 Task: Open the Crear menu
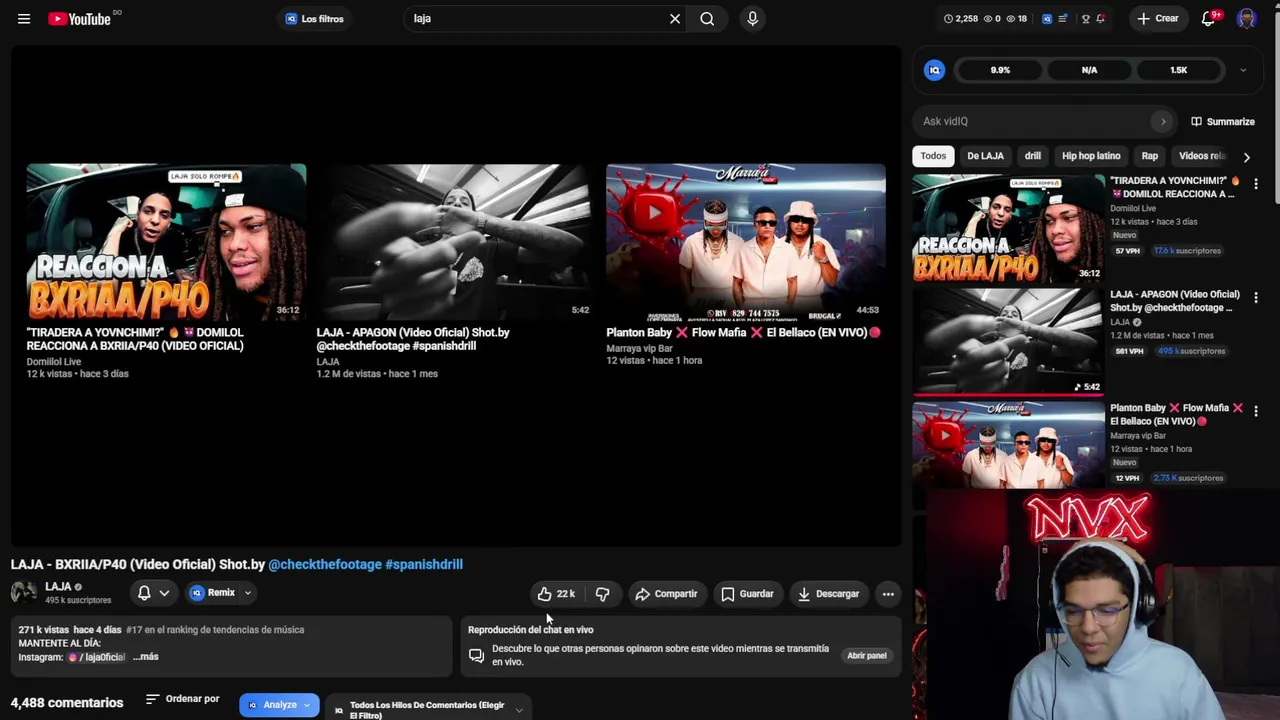pos(1157,19)
